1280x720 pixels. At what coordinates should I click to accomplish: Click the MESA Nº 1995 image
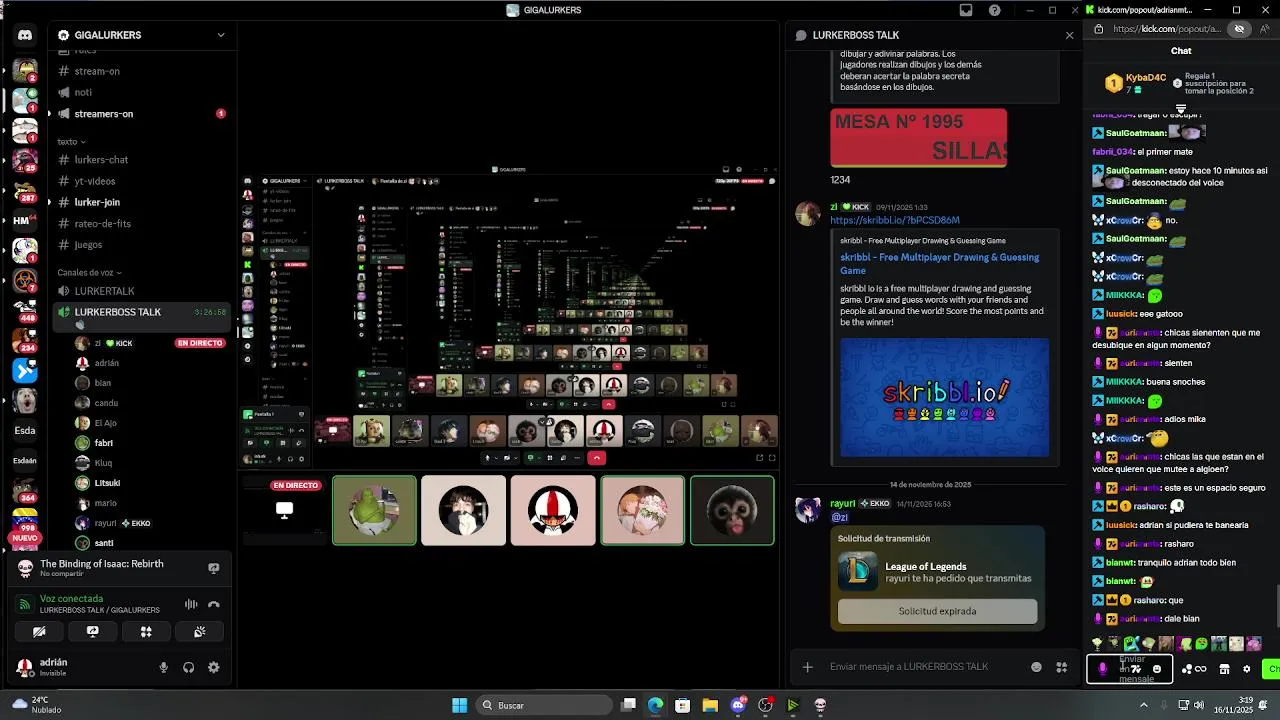(x=918, y=138)
